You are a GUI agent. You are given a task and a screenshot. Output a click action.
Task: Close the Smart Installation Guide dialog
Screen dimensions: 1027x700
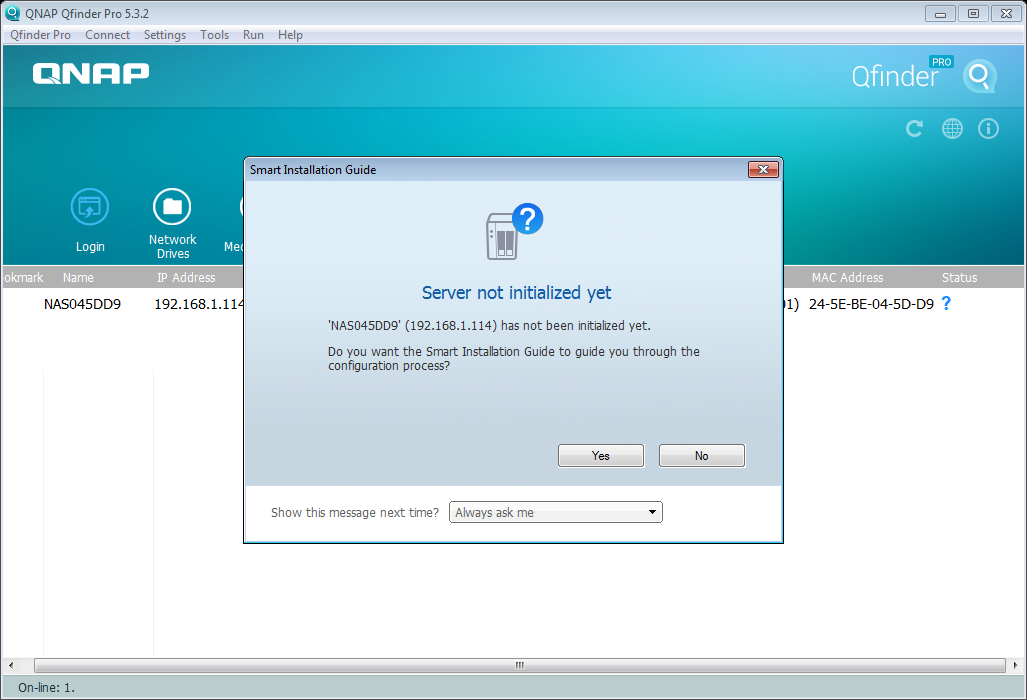coord(763,170)
